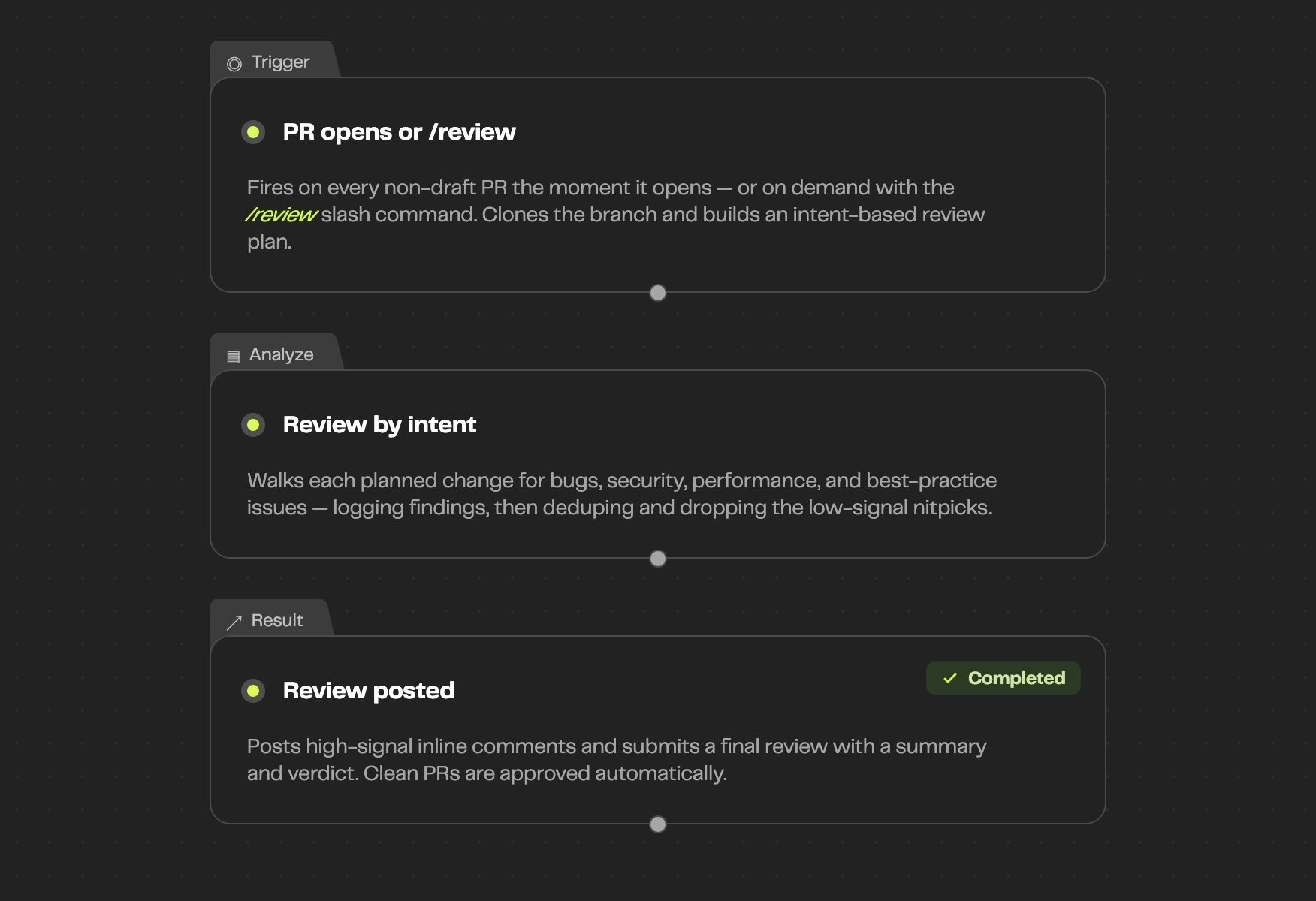Click the PR opens or /review heading

point(399,132)
